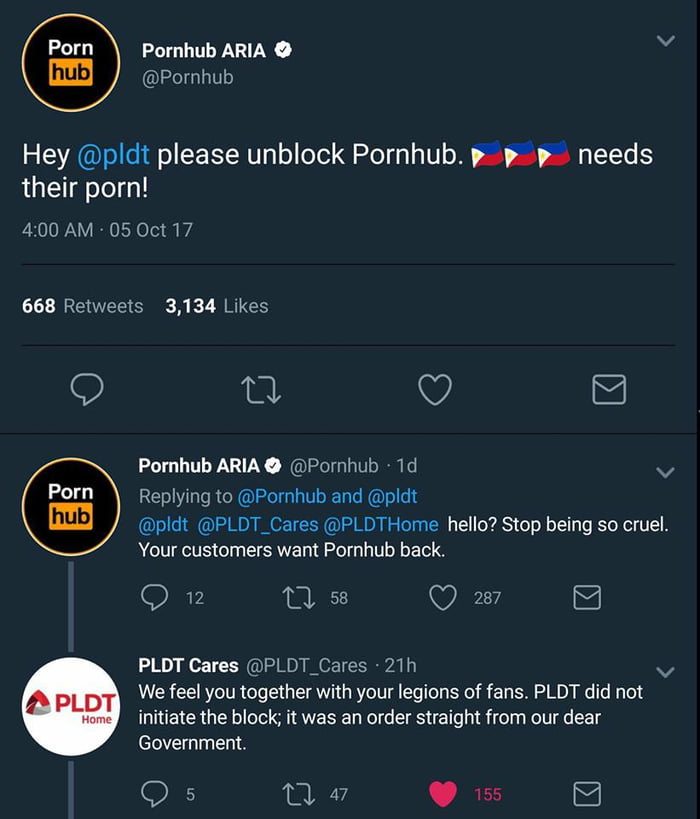
Task: Reply to the PLDT Cares tweet
Action: point(155,794)
